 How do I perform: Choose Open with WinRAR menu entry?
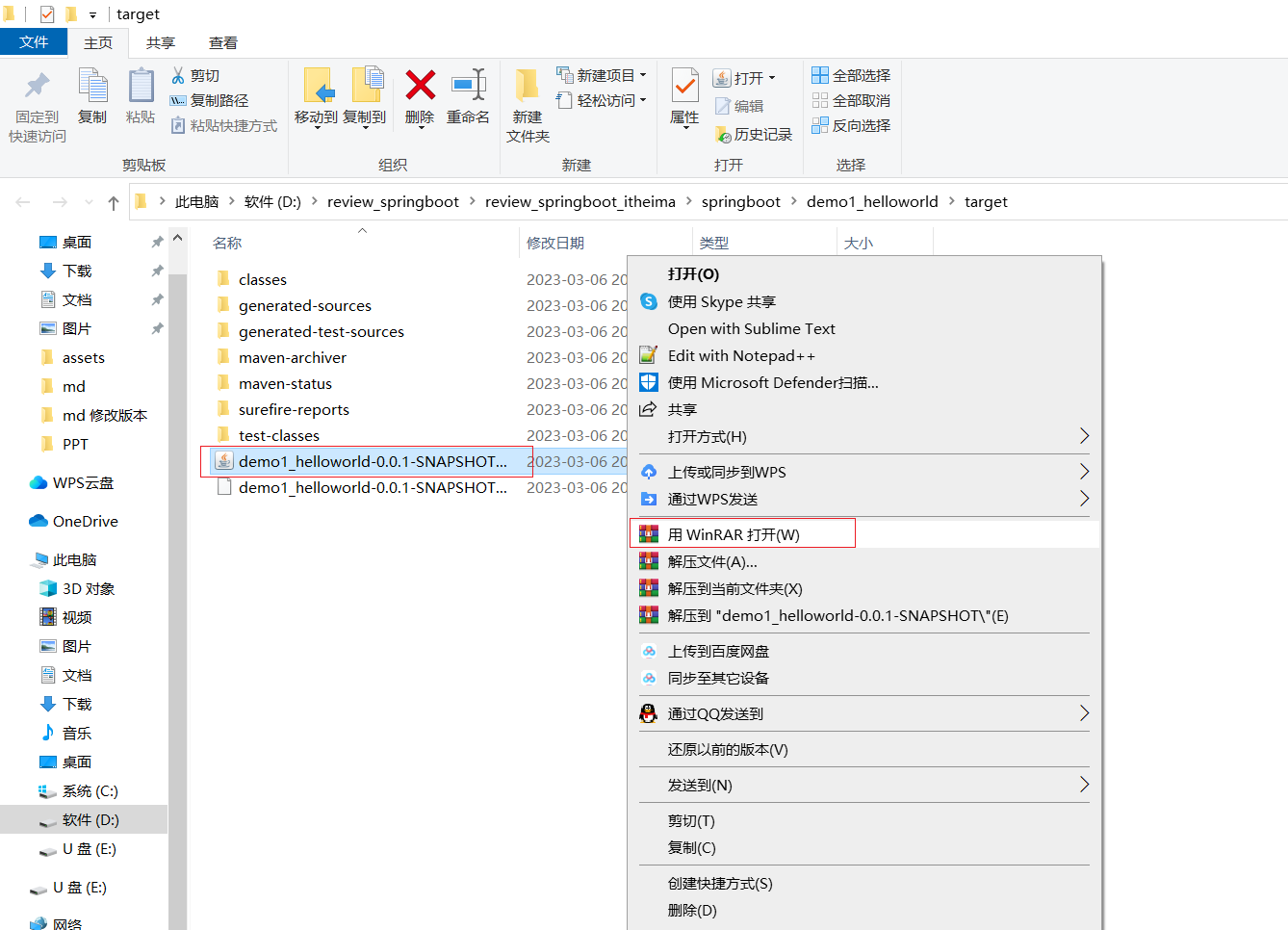(734, 534)
